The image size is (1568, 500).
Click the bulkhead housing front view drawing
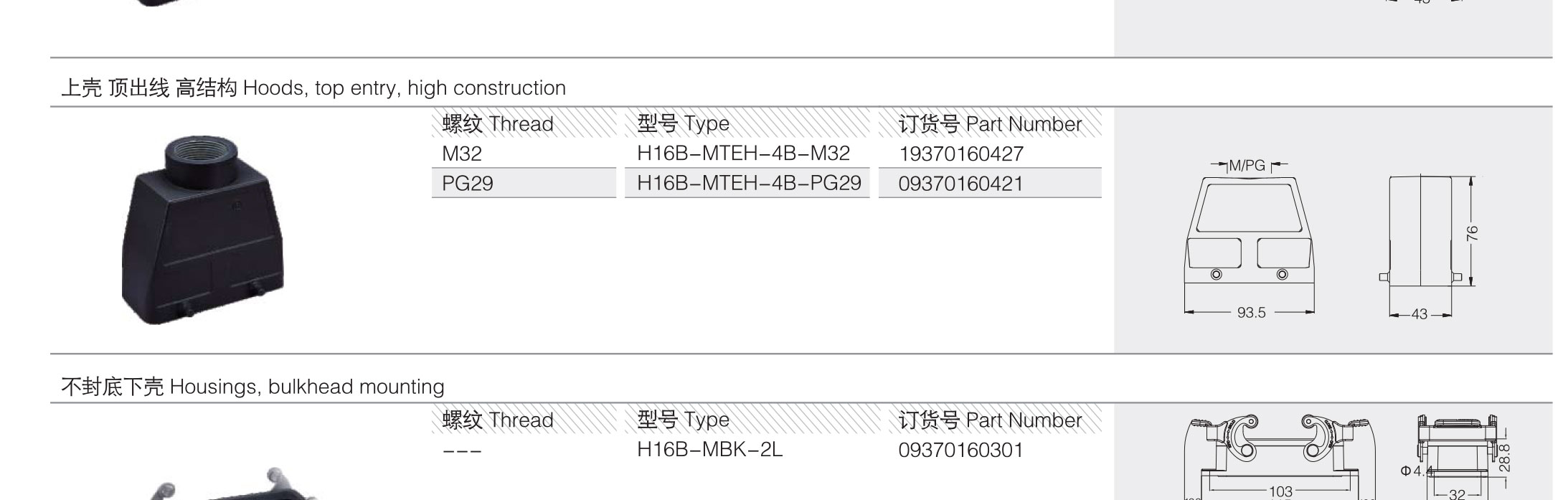tap(1280, 456)
